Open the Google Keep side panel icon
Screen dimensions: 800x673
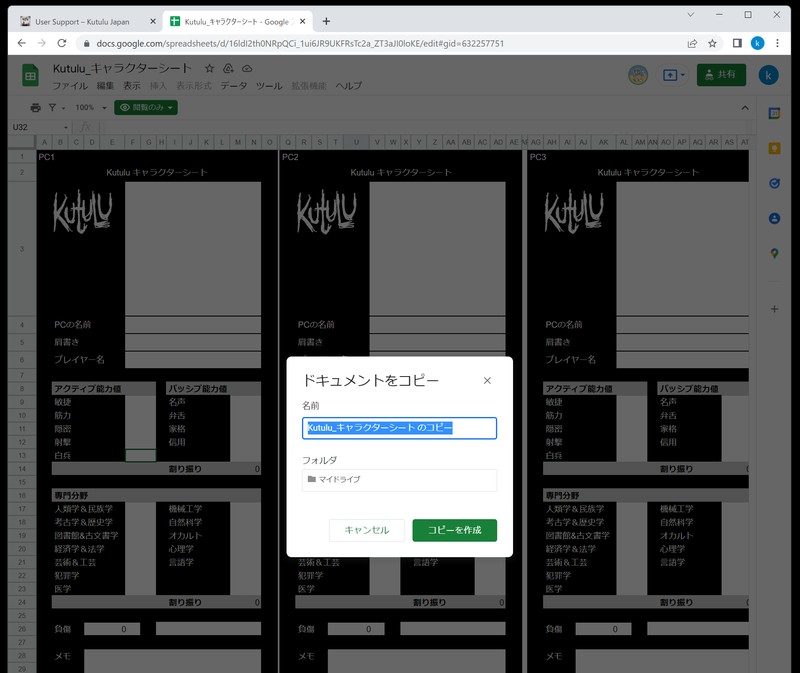coord(774,148)
